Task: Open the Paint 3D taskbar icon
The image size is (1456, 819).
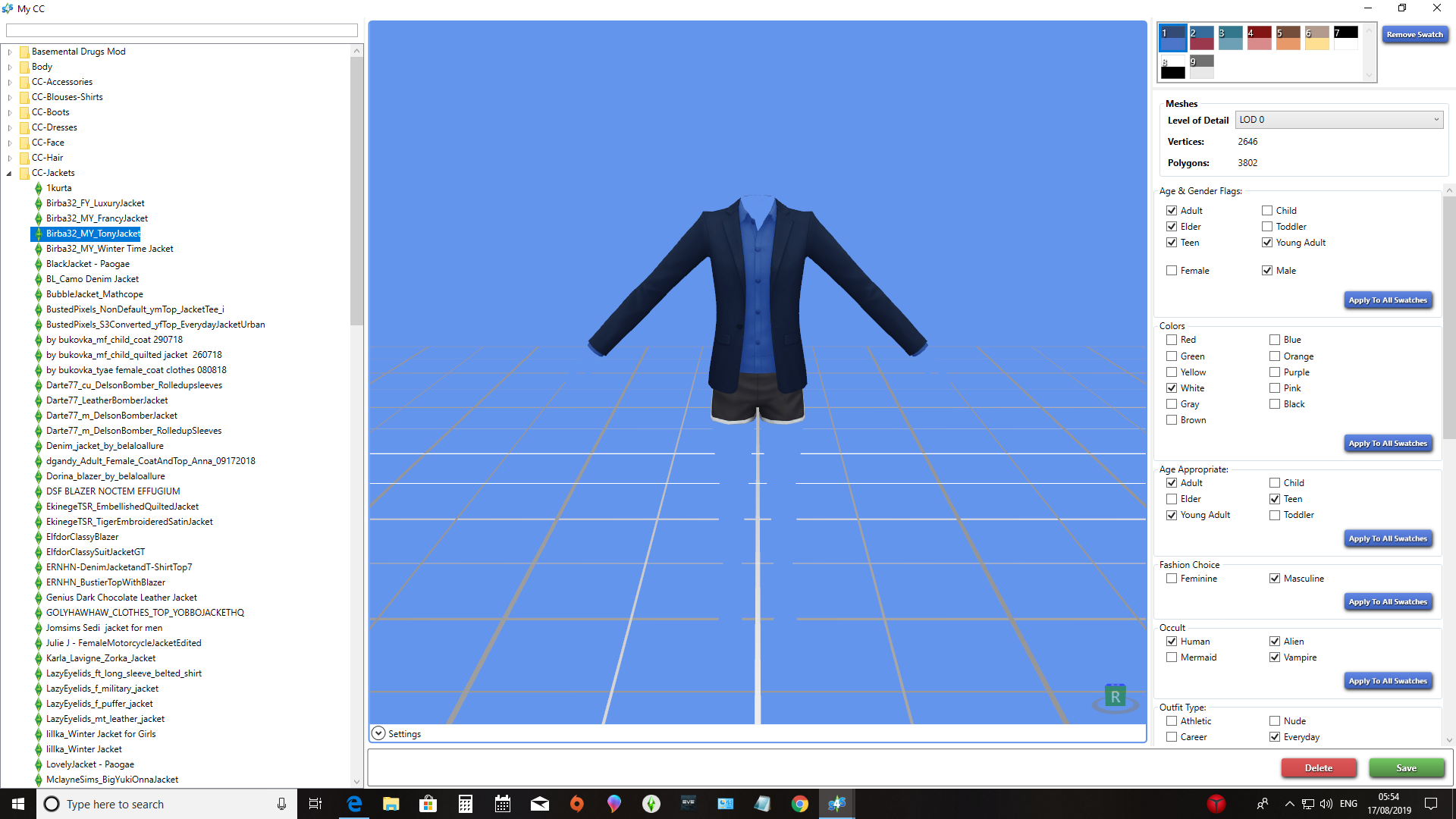Action: [x=614, y=804]
